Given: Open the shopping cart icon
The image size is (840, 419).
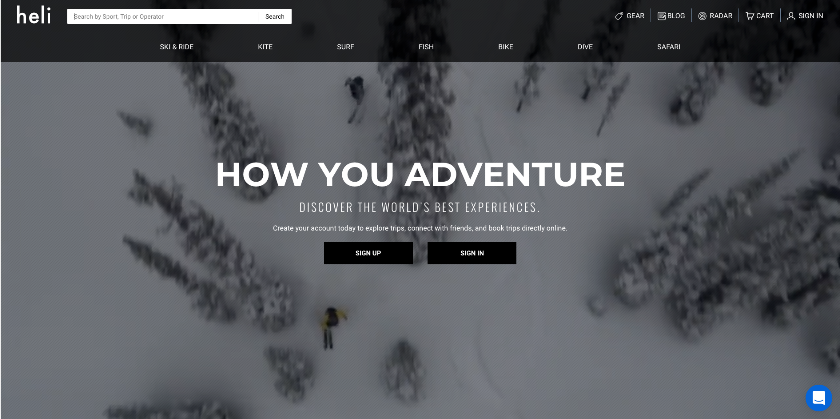Looking at the screenshot, I should (x=749, y=16).
